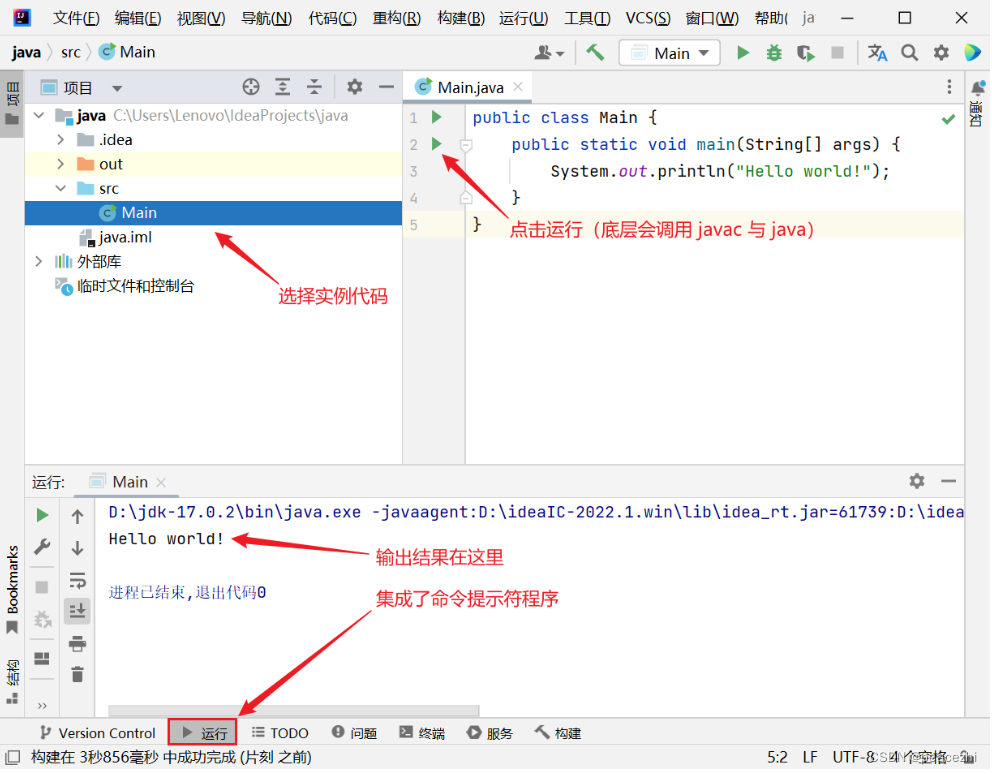Open the 运行(U) menu
This screenshot has height=774, width=992.
pyautogui.click(x=523, y=18)
